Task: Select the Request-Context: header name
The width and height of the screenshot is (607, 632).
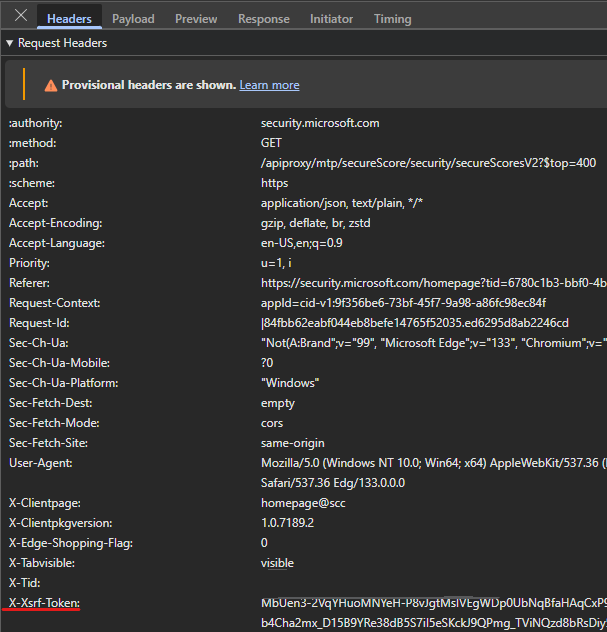Action: click(55, 303)
